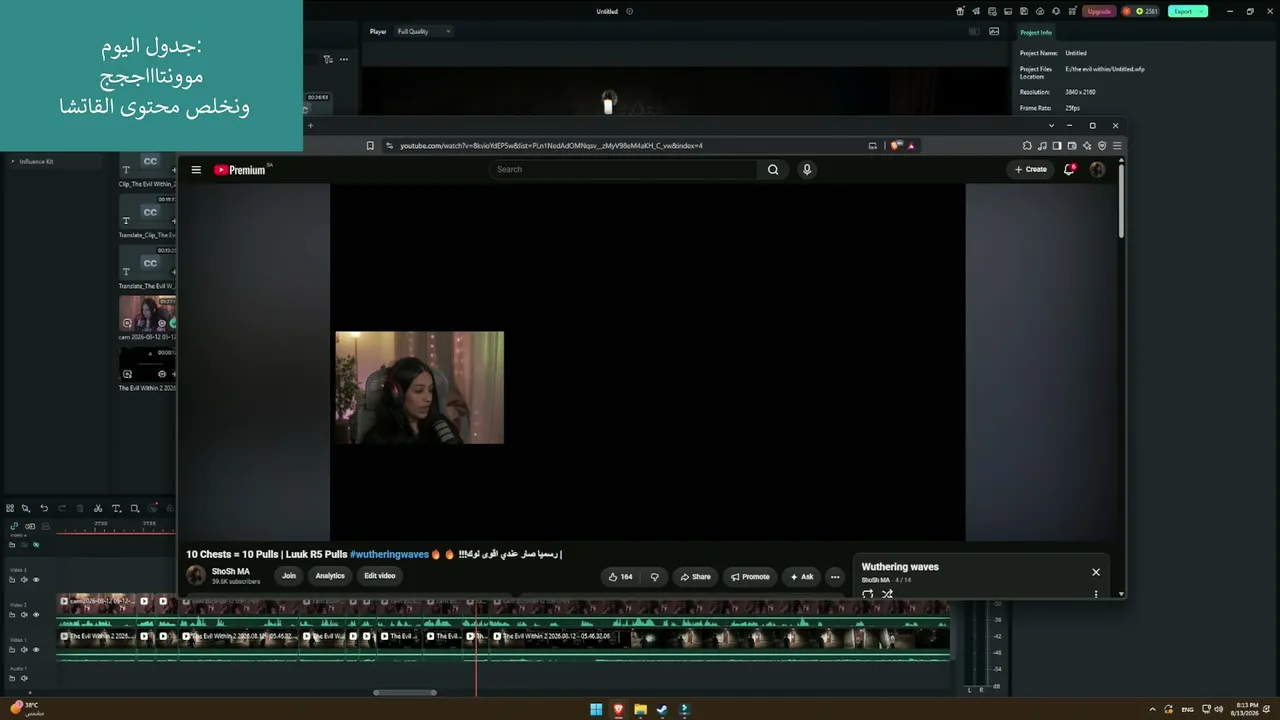1280x720 pixels.
Task: Expand the Influence Kit tree item
Action: coord(13,161)
